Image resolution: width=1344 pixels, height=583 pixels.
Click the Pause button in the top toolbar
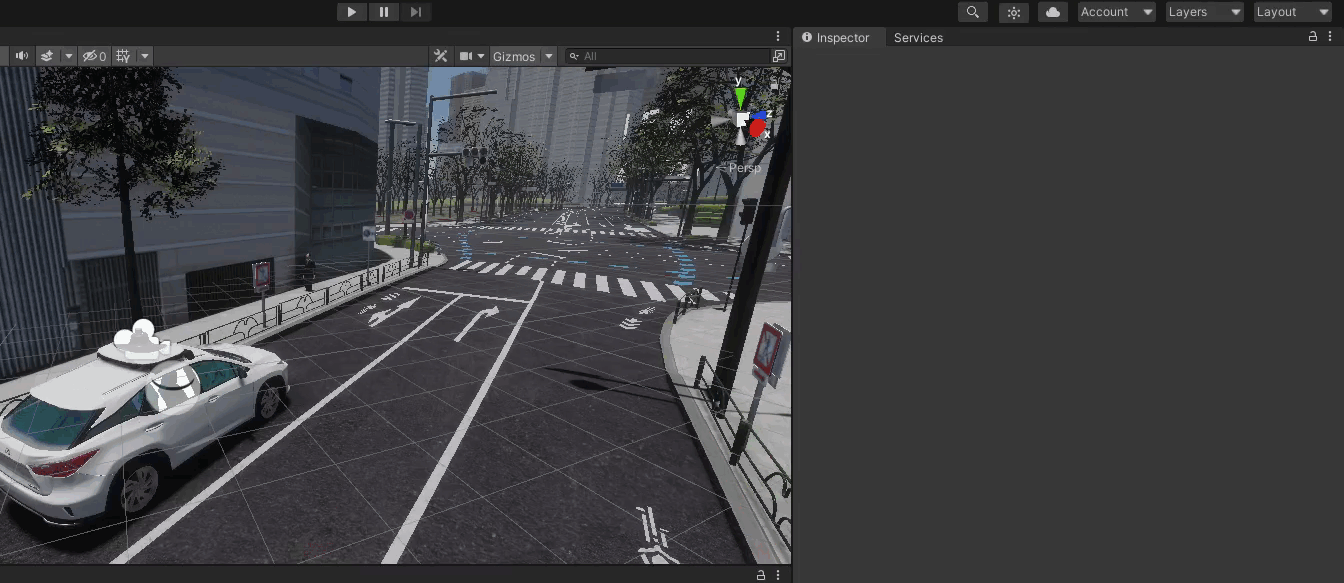(383, 12)
